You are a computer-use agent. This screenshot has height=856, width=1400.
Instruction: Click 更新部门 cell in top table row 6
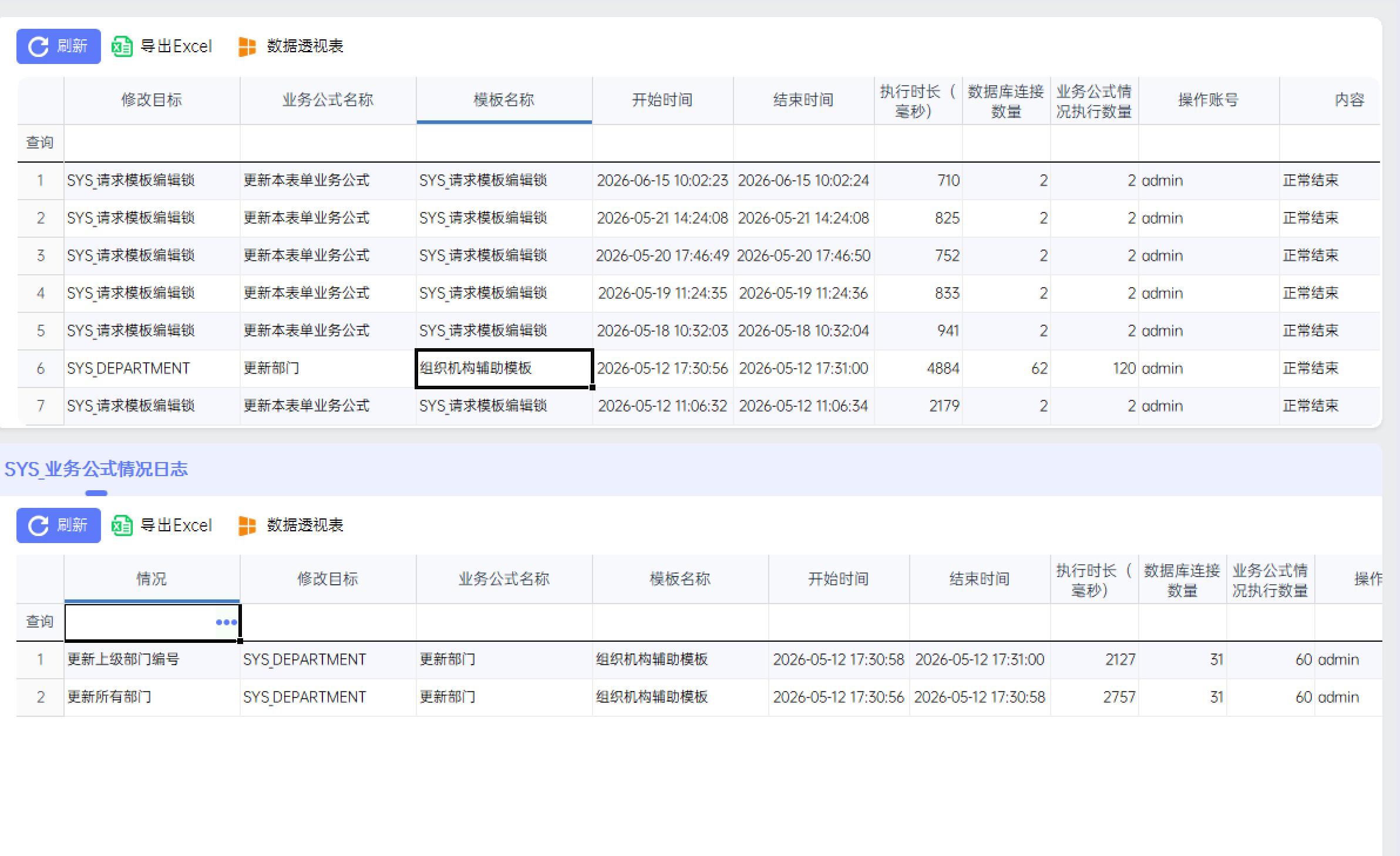point(328,369)
